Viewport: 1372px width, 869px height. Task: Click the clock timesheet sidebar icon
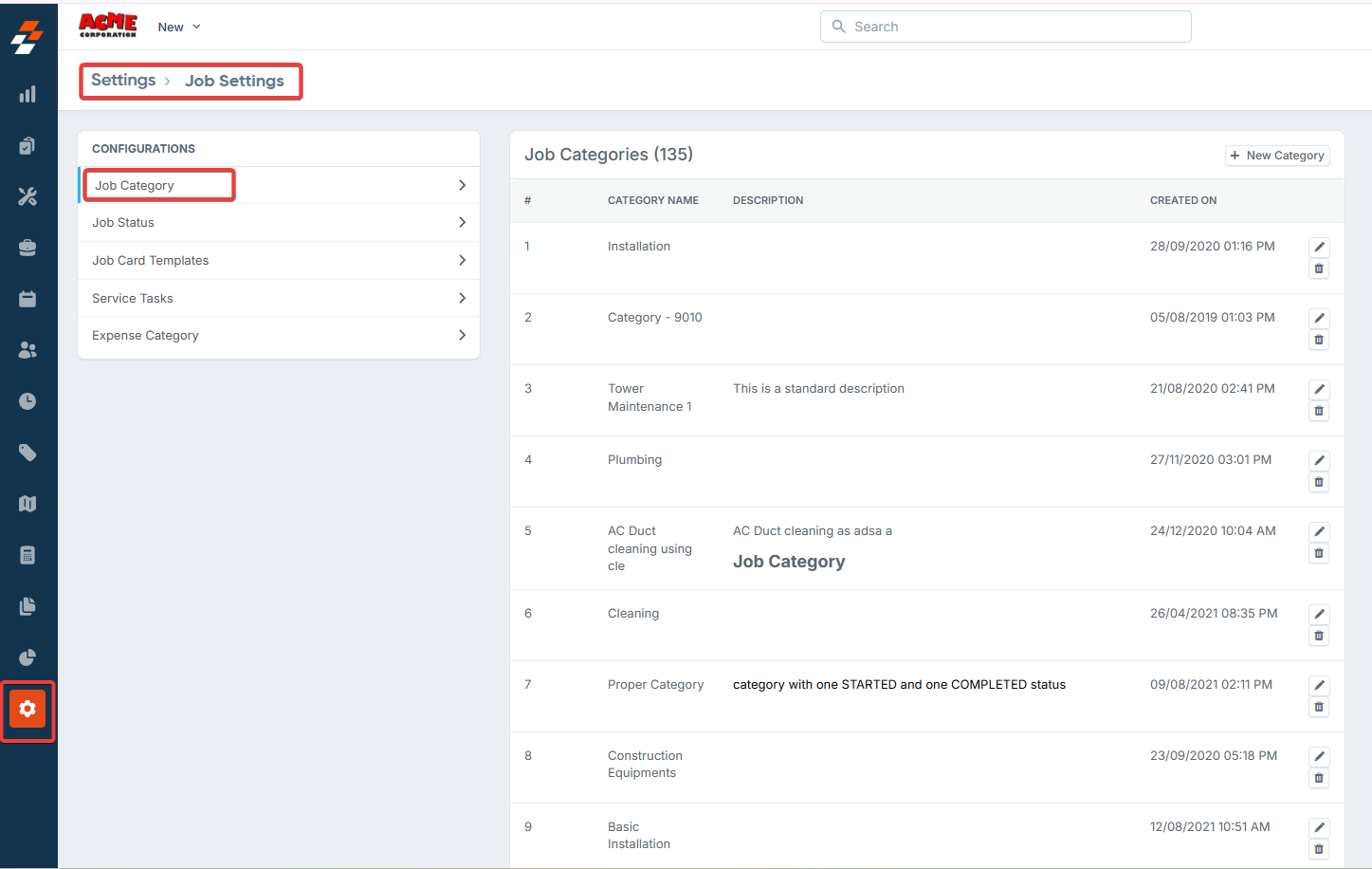[27, 401]
